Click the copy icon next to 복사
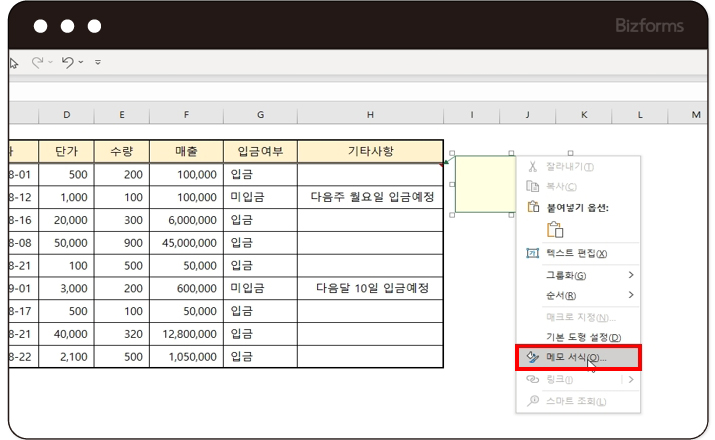Viewport: 715px width, 440px height. [533, 187]
